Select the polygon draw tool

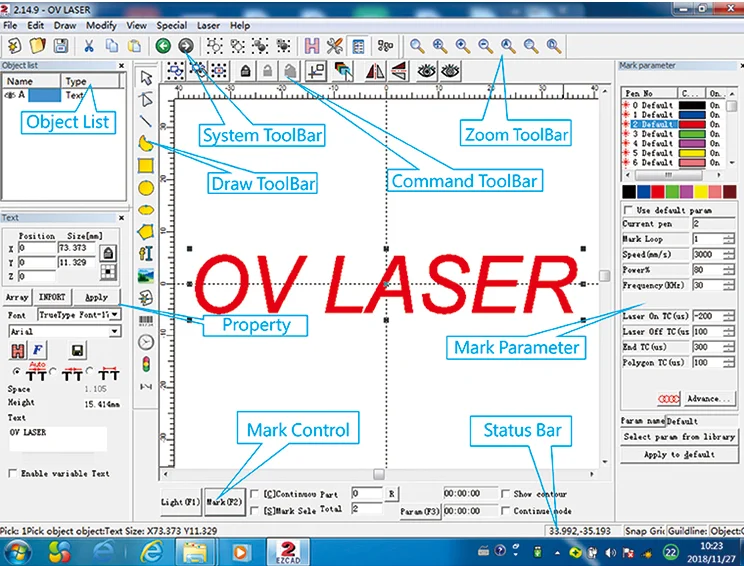pos(146,231)
